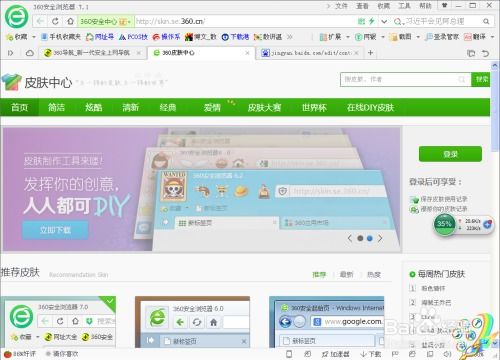The image size is (500, 360).
Task: Click the magnifier icon in browser search box
Action: pyautogui.click(x=486, y=22)
